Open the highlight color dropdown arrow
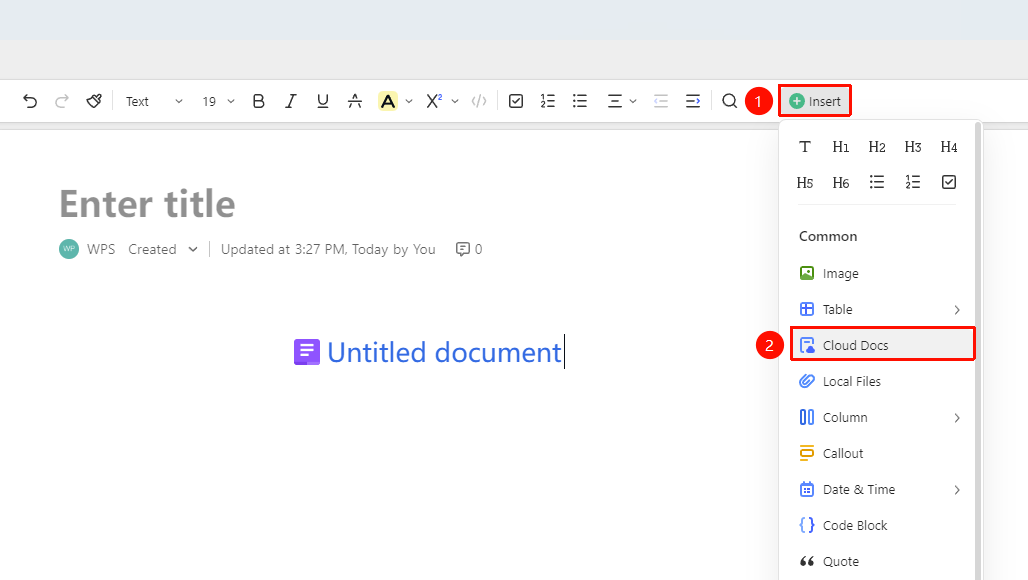The height and width of the screenshot is (580, 1028). [409, 102]
